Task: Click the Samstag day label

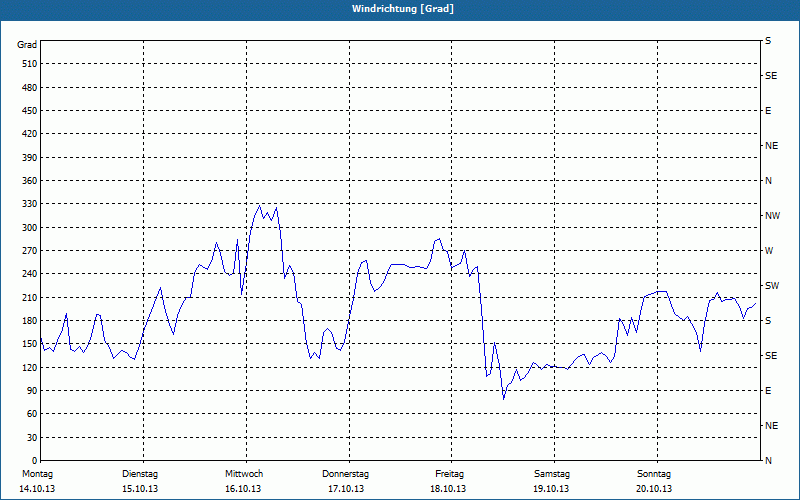Action: (x=552, y=474)
